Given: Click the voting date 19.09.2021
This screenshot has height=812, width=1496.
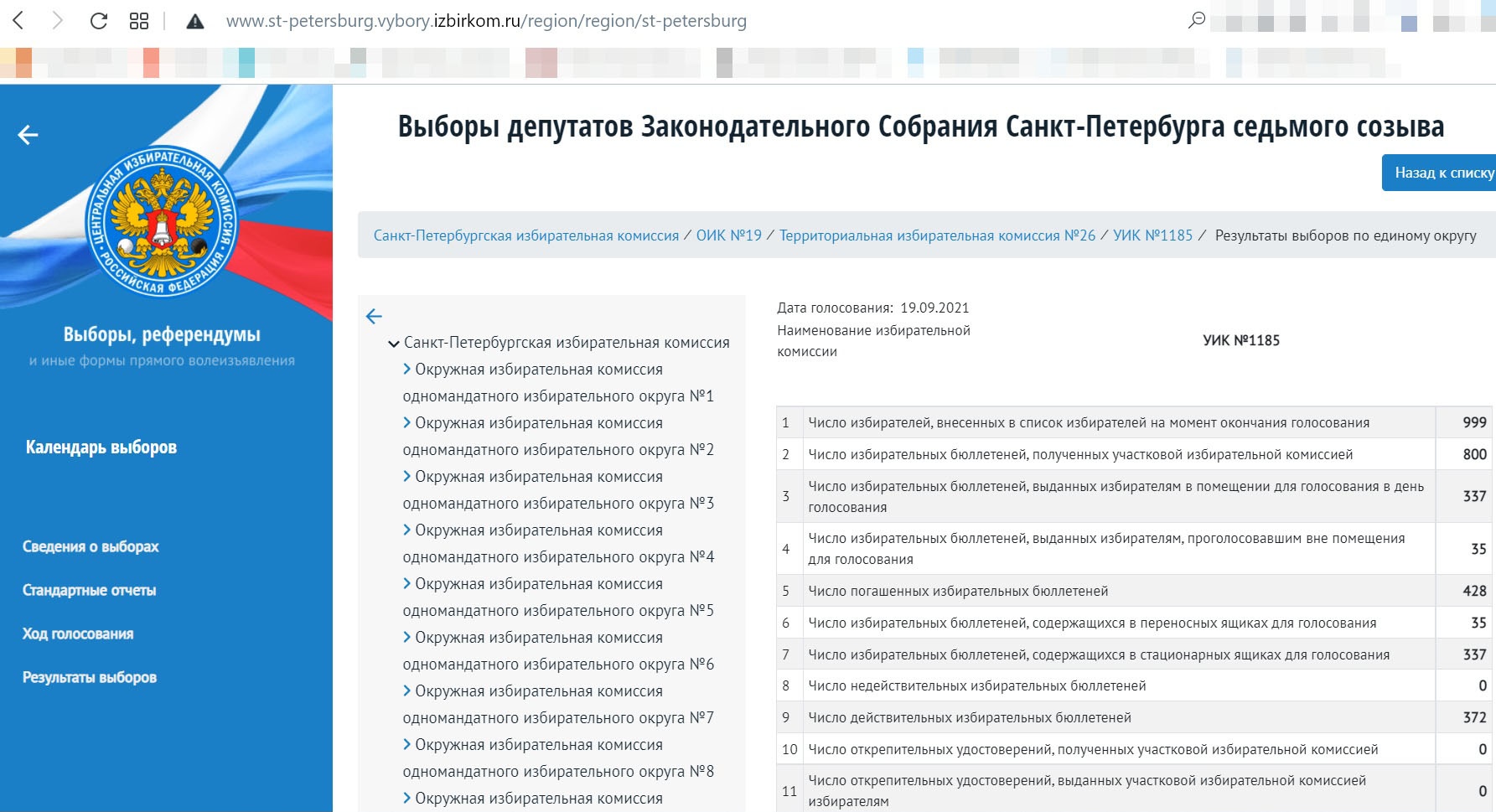Looking at the screenshot, I should coord(934,308).
